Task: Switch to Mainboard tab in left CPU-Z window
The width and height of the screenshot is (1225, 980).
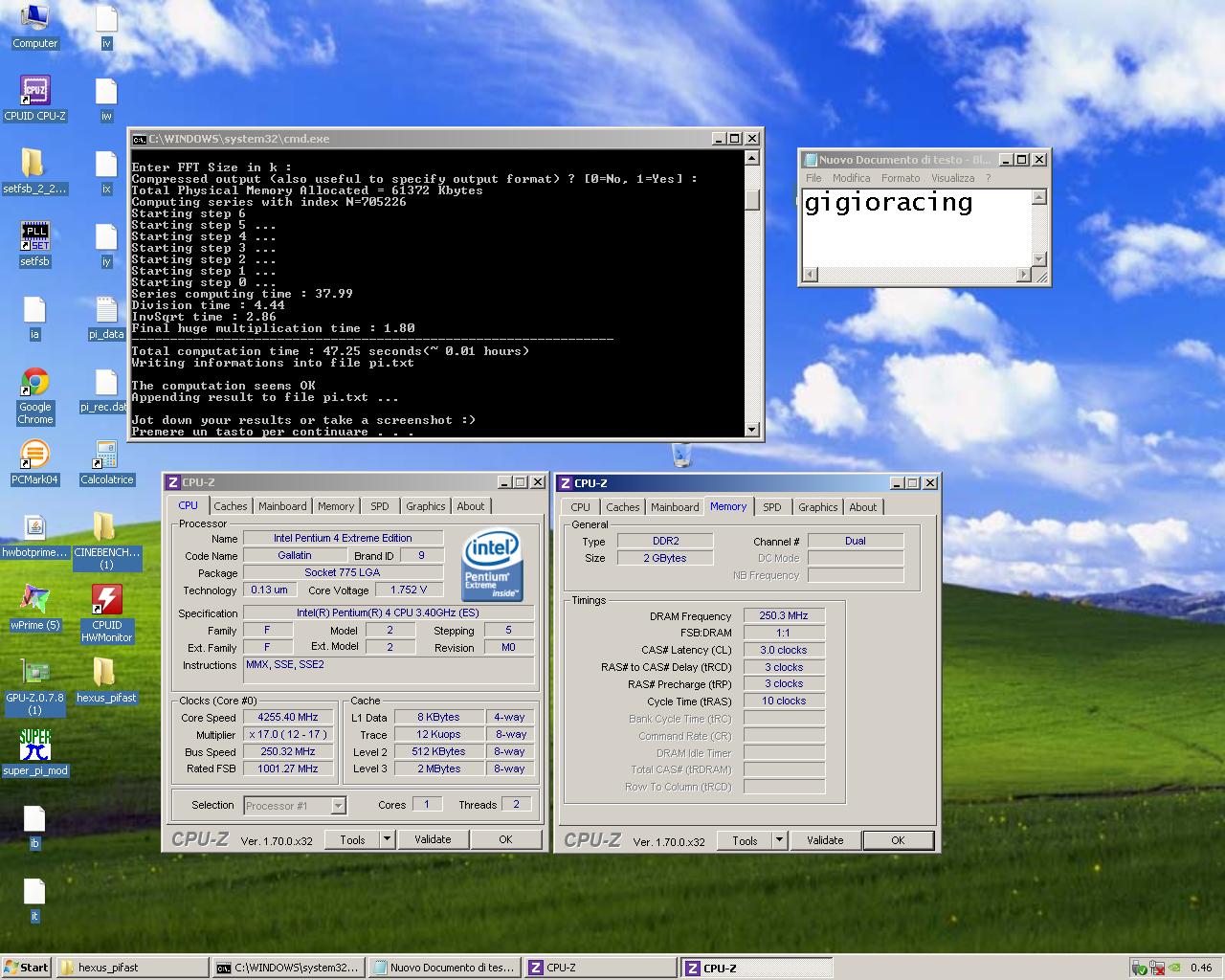Action: (282, 506)
